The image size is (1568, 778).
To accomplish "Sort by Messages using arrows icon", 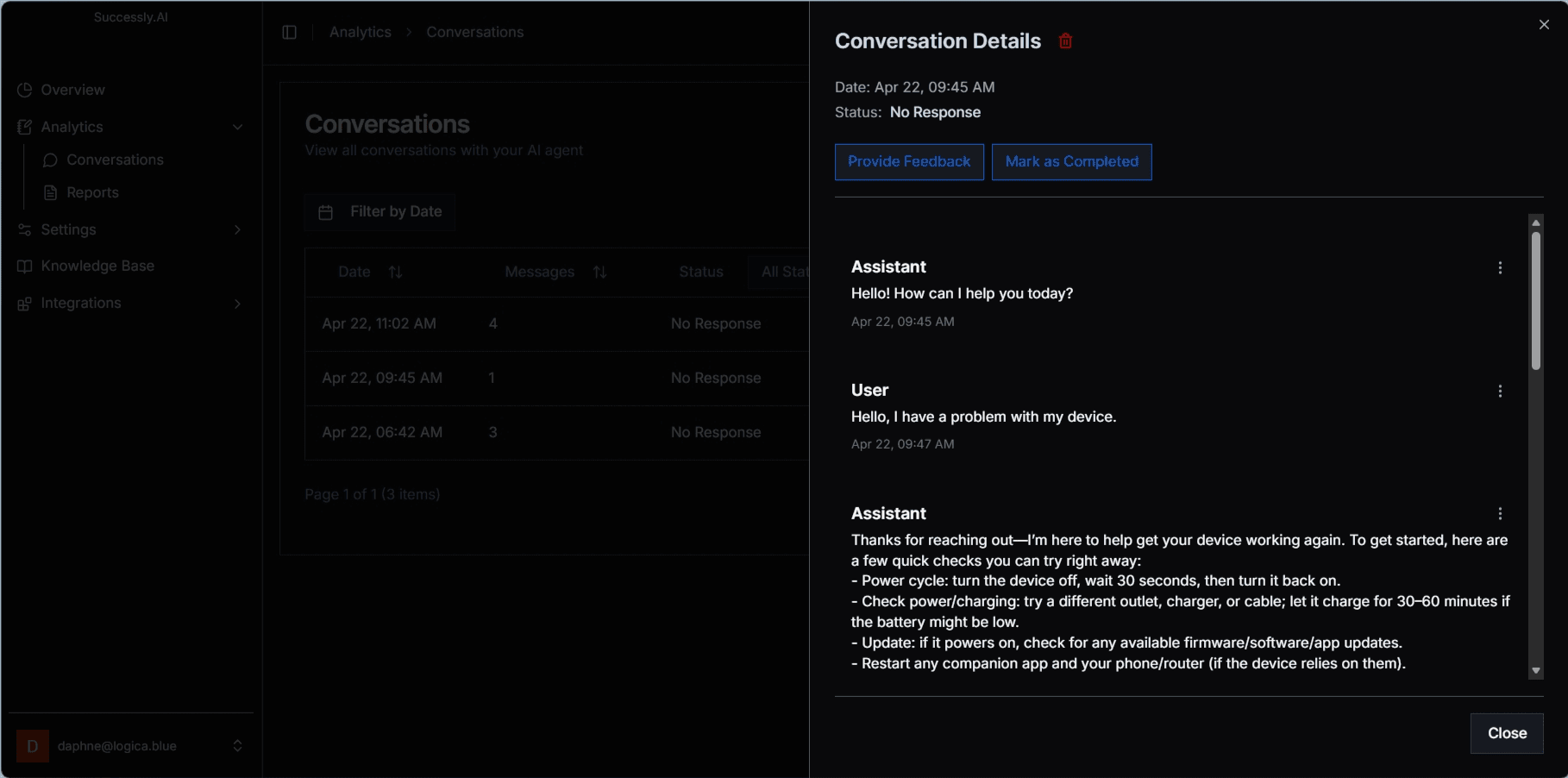I will pos(600,273).
